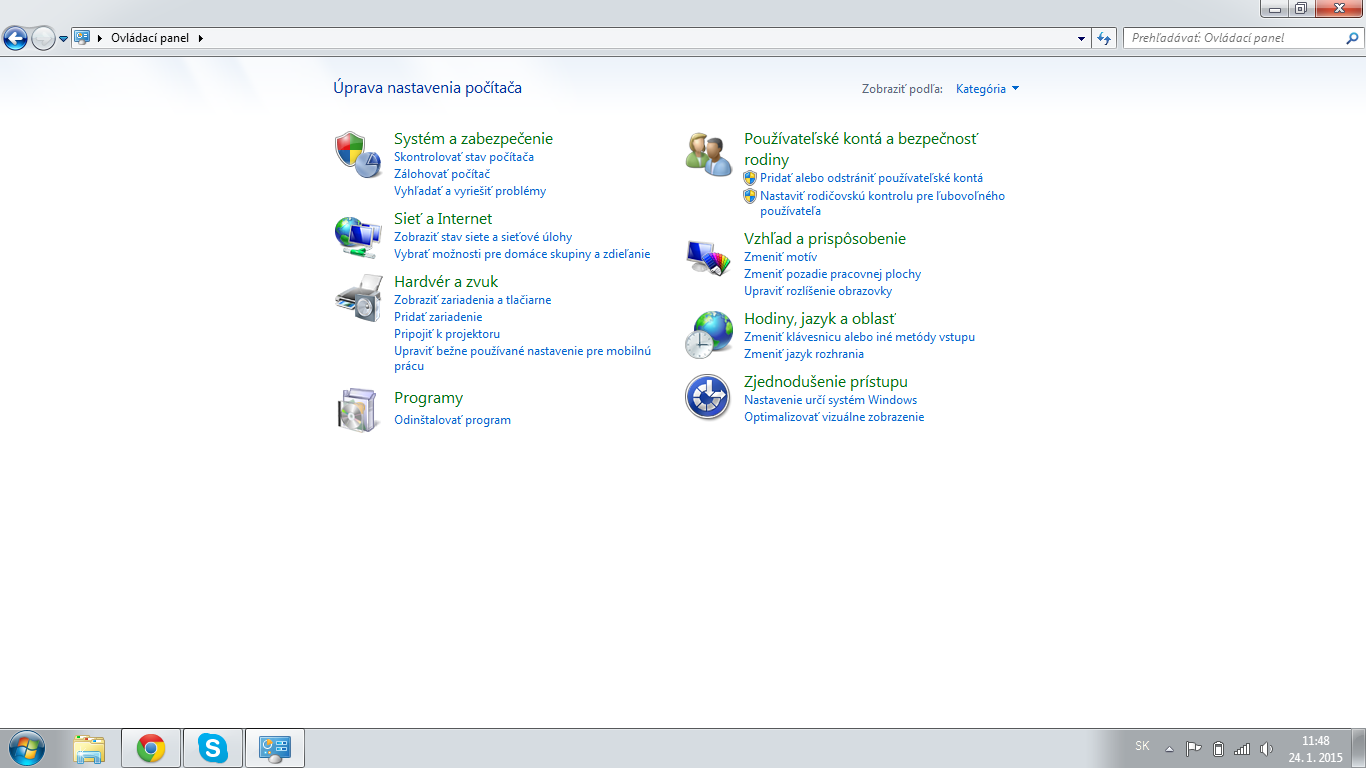Open the Kategória view dropdown
The image size is (1366, 768).
click(988, 88)
